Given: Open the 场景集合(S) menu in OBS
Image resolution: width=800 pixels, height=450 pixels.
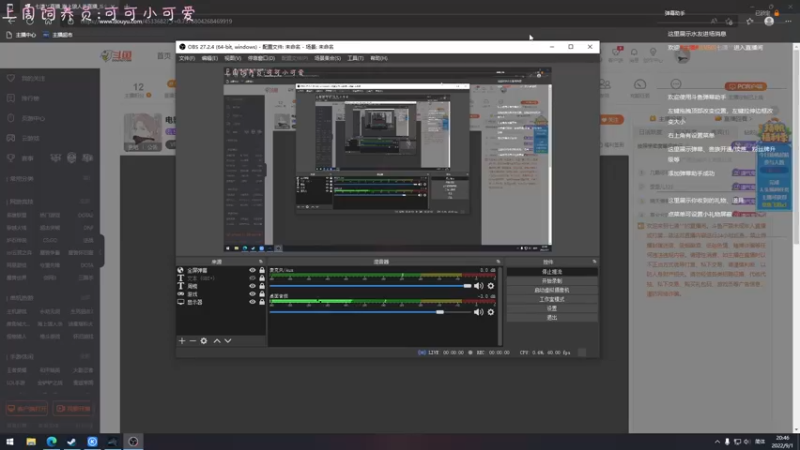Looking at the screenshot, I should click(x=328, y=58).
